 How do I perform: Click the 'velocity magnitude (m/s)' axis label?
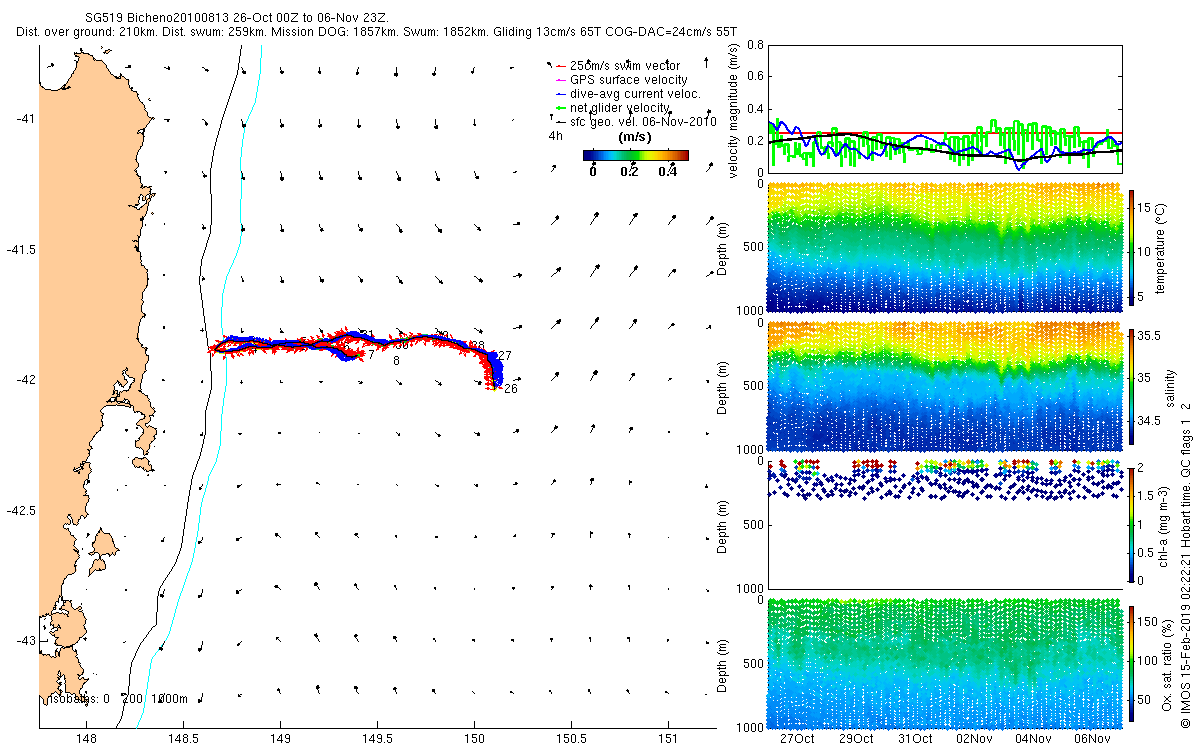(x=735, y=112)
